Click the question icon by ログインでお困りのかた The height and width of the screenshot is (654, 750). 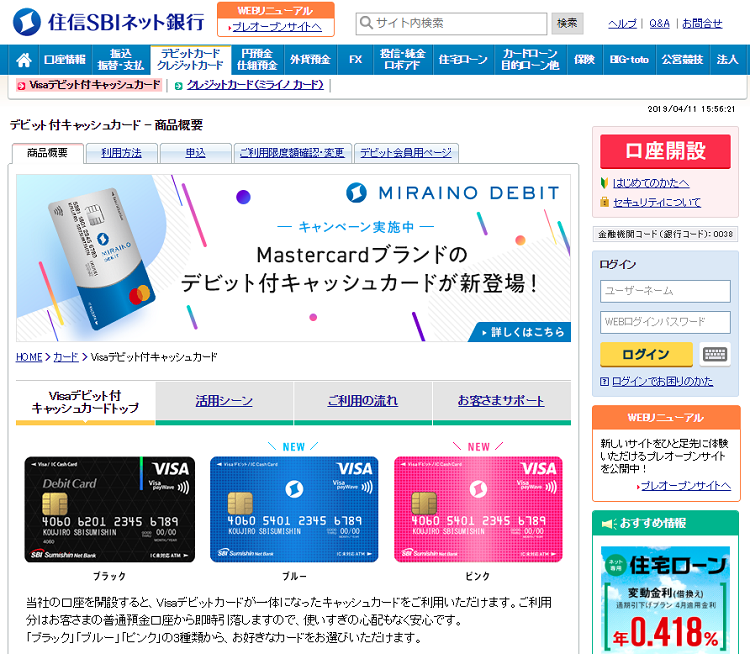604,381
